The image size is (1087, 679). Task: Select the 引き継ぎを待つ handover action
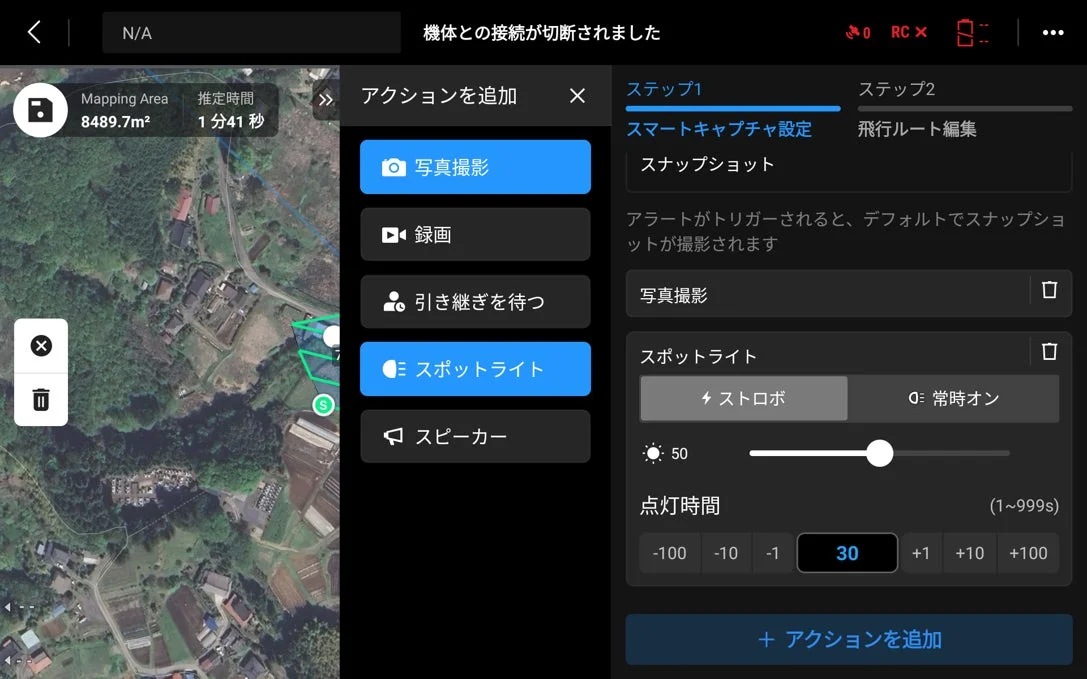475,302
